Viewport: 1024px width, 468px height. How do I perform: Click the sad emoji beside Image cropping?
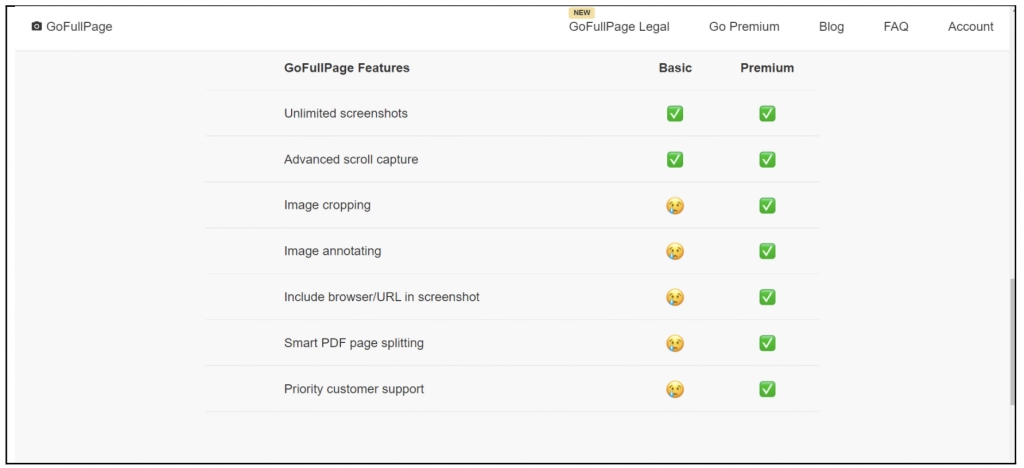coord(675,206)
